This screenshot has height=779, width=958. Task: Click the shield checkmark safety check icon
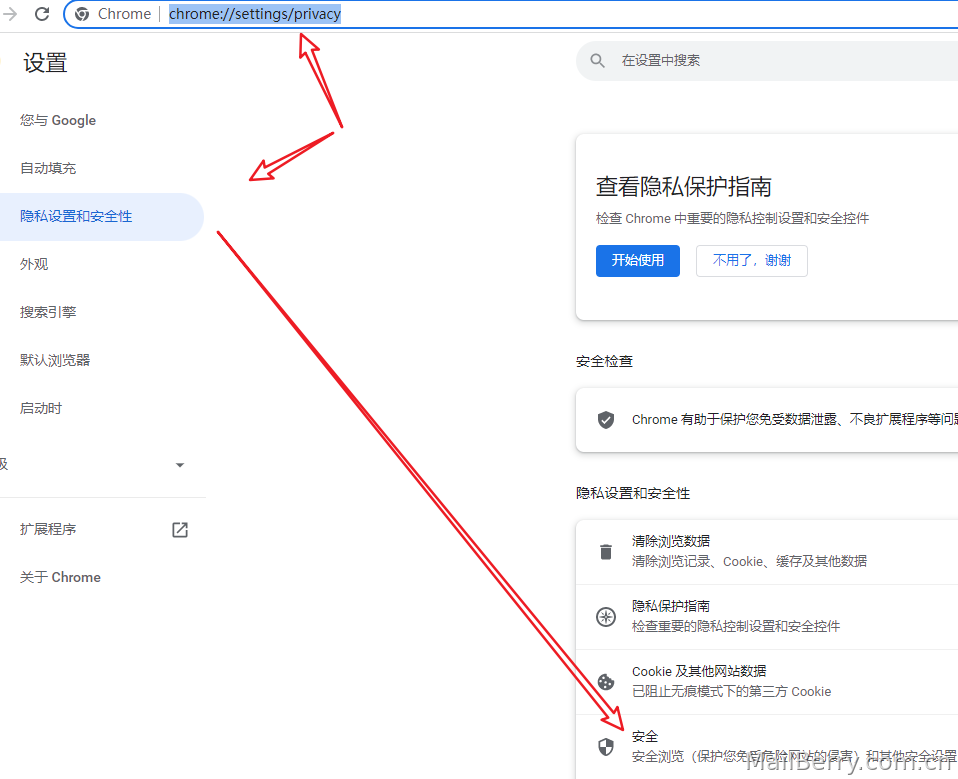click(605, 420)
